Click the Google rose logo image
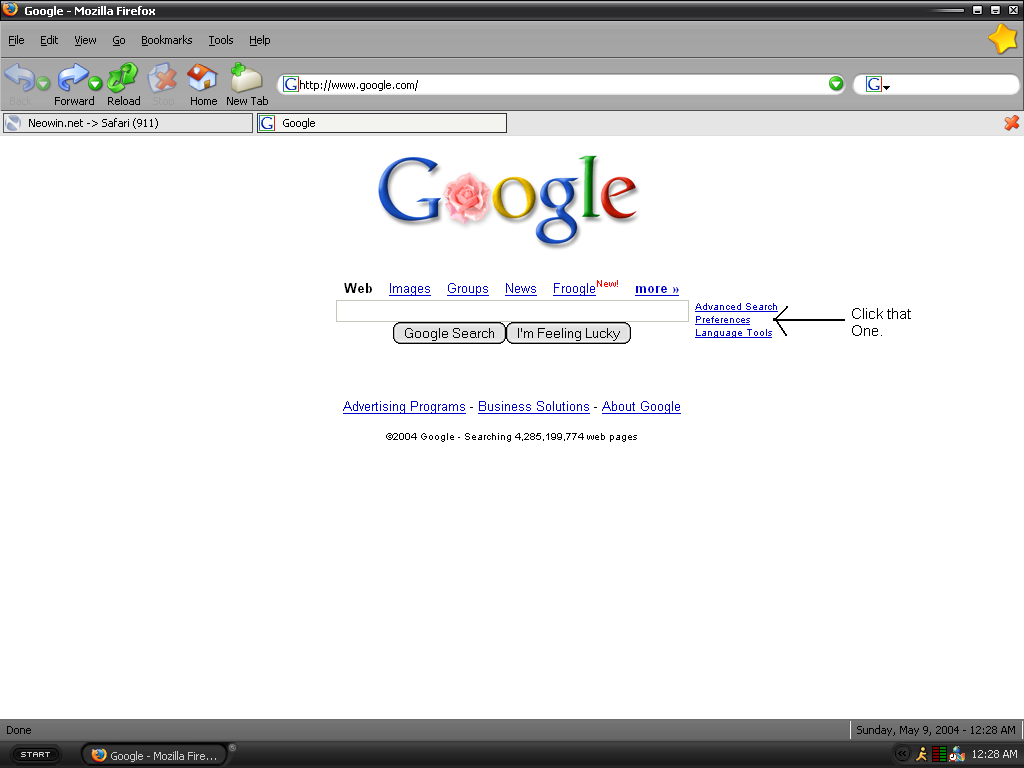The width and height of the screenshot is (1024, 768). 508,200
